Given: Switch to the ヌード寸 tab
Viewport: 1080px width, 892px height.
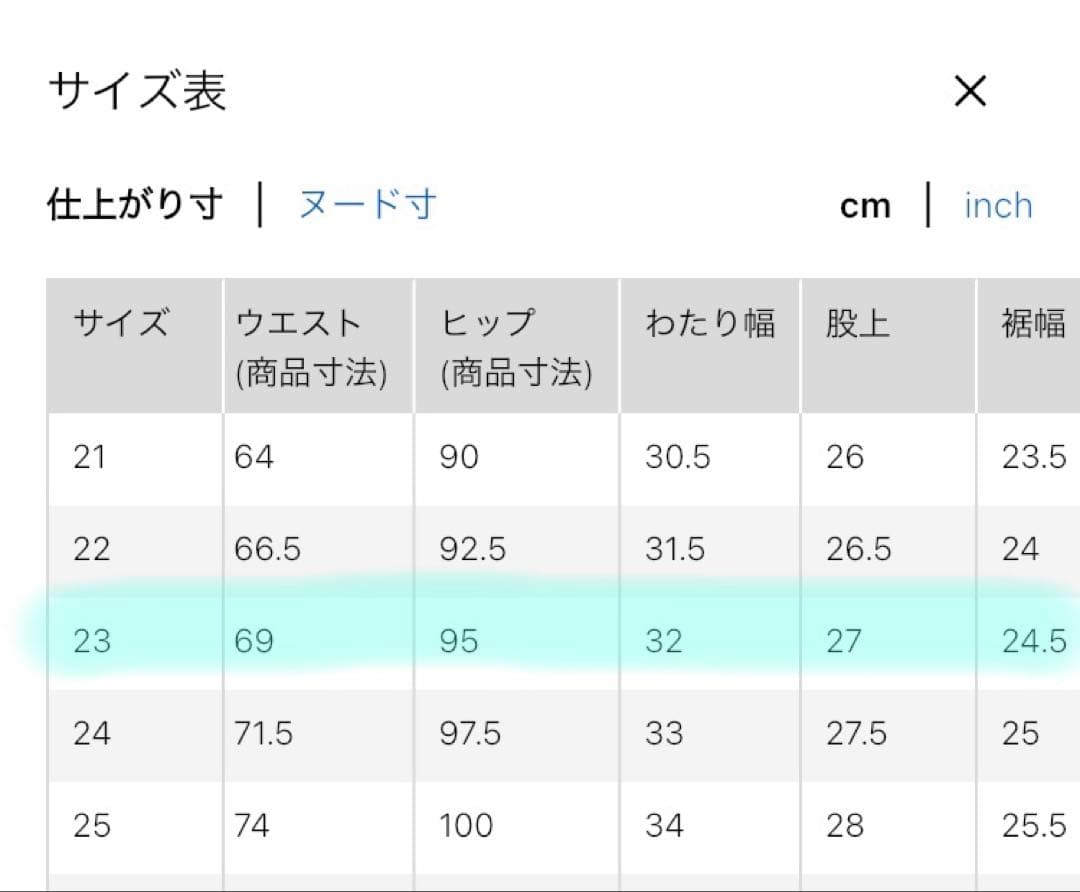Looking at the screenshot, I should (x=368, y=205).
